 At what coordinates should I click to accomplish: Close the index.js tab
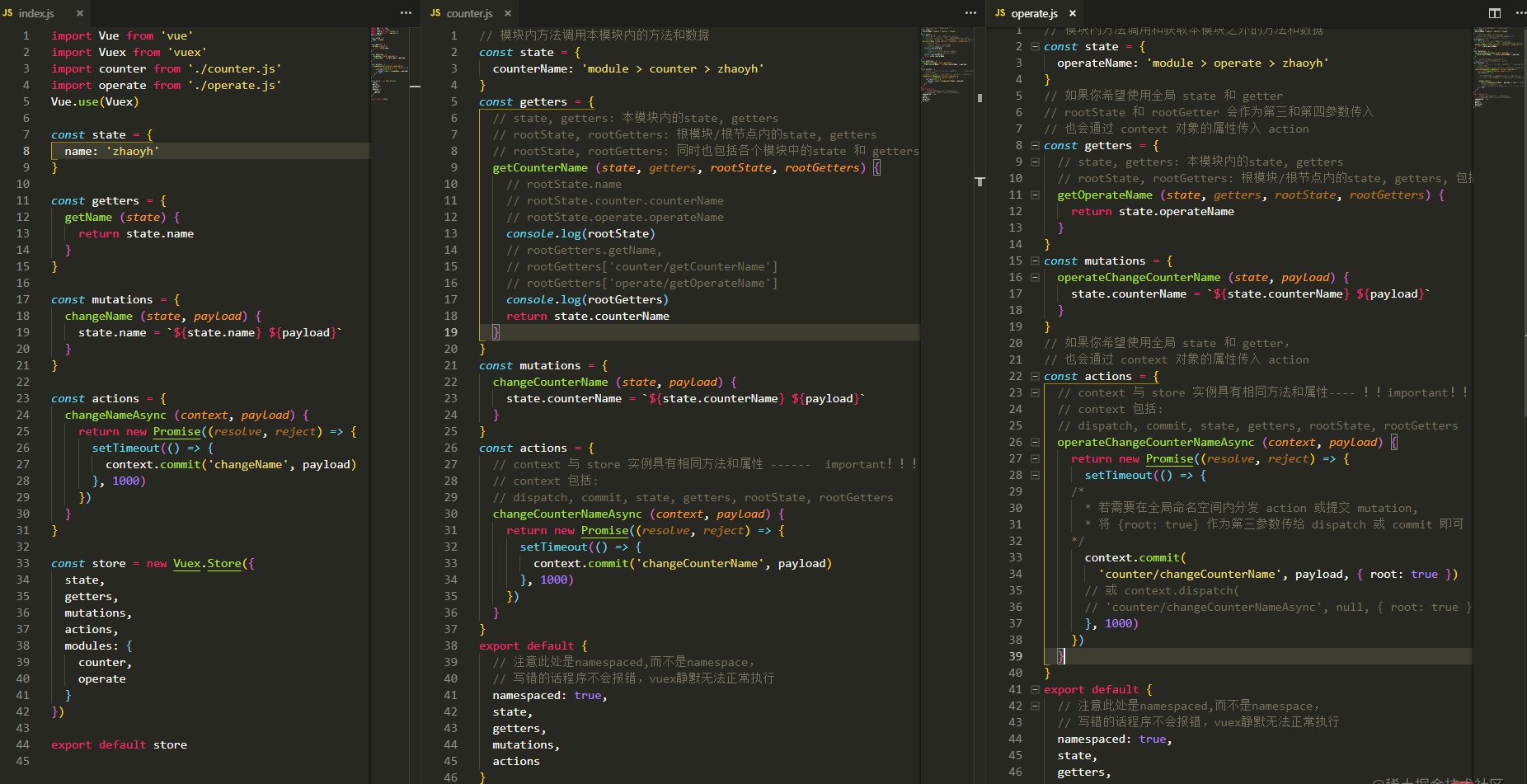coord(80,13)
